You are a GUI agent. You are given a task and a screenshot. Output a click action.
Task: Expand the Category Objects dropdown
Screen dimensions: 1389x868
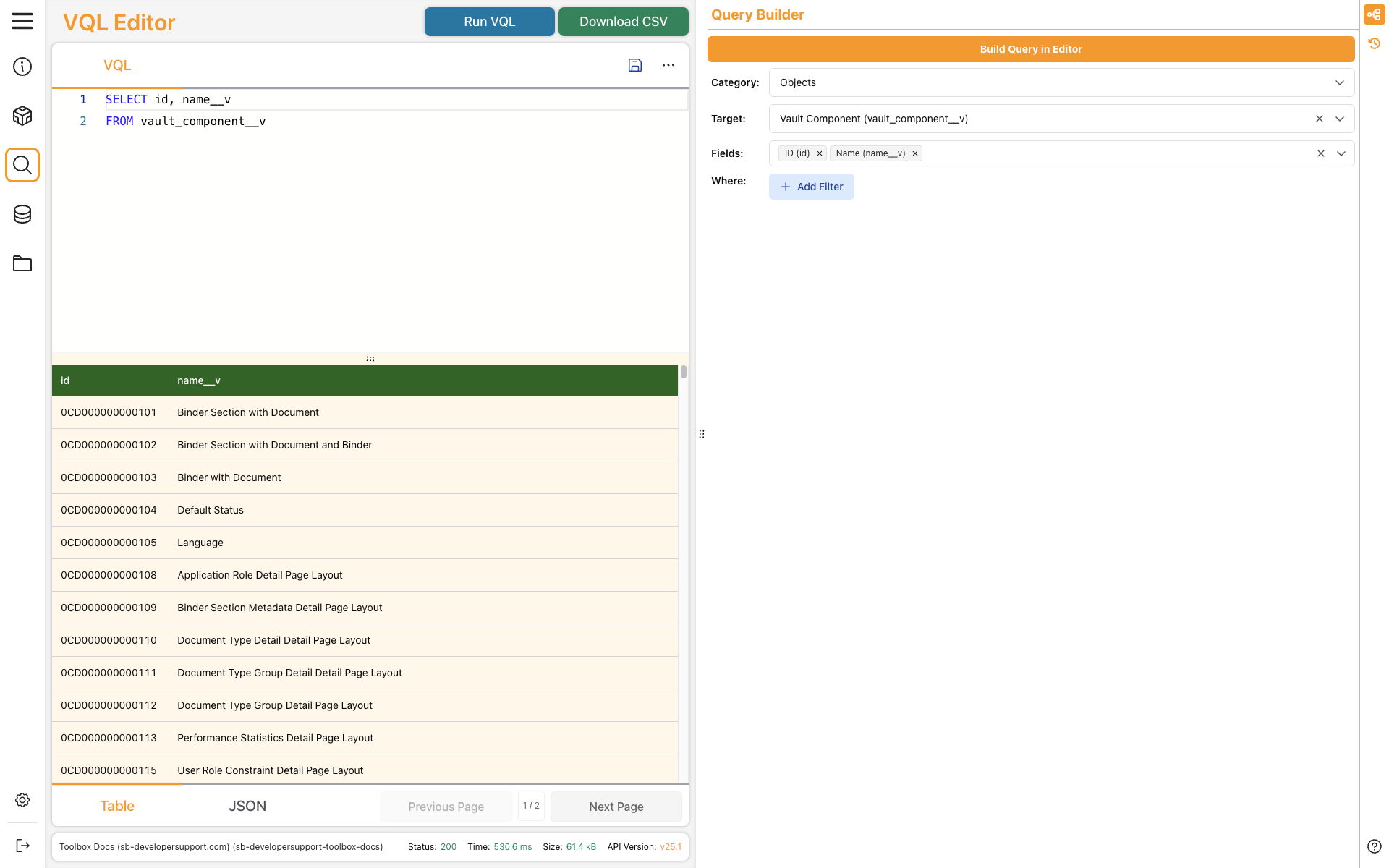(1340, 82)
